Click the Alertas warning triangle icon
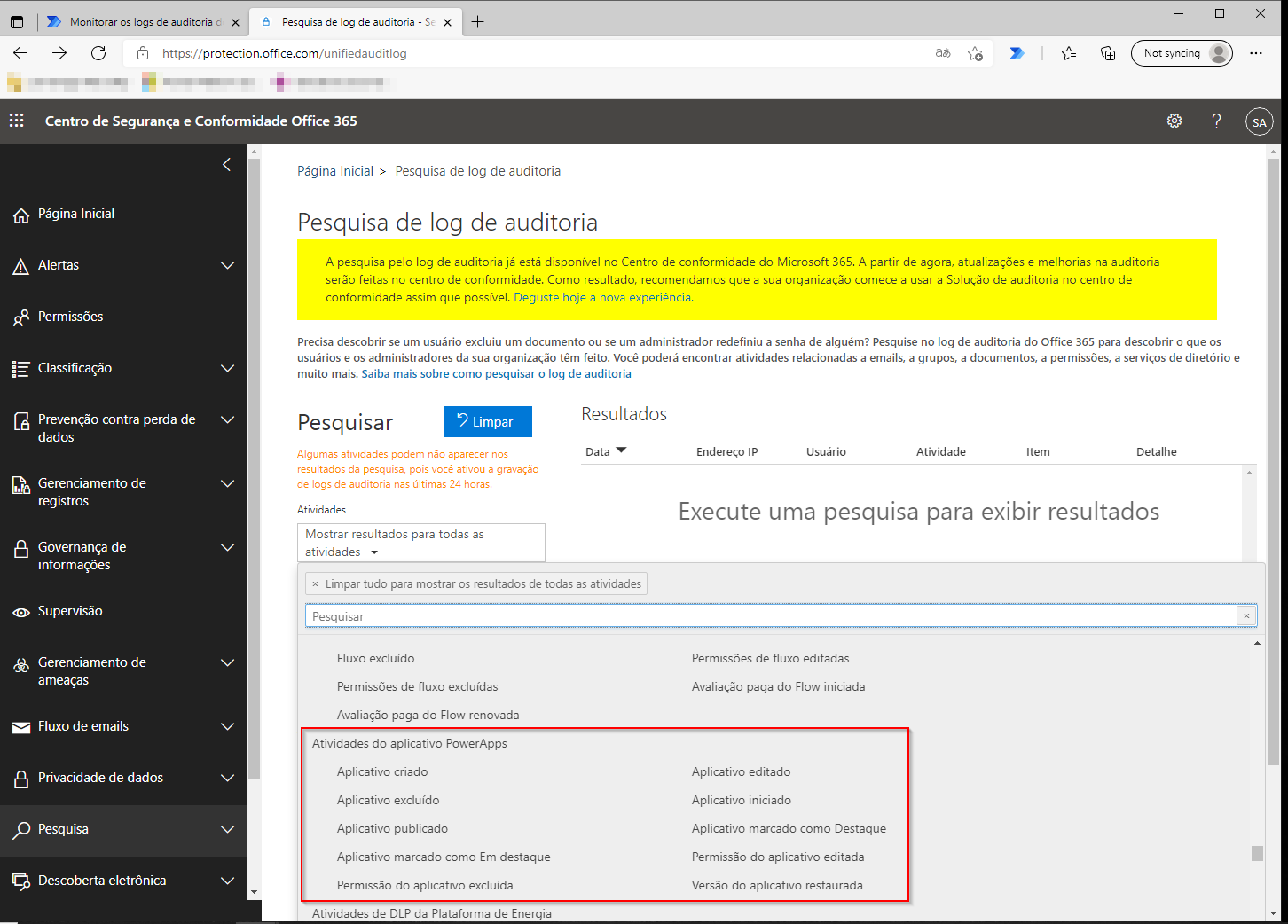1288x924 pixels. coord(21,266)
